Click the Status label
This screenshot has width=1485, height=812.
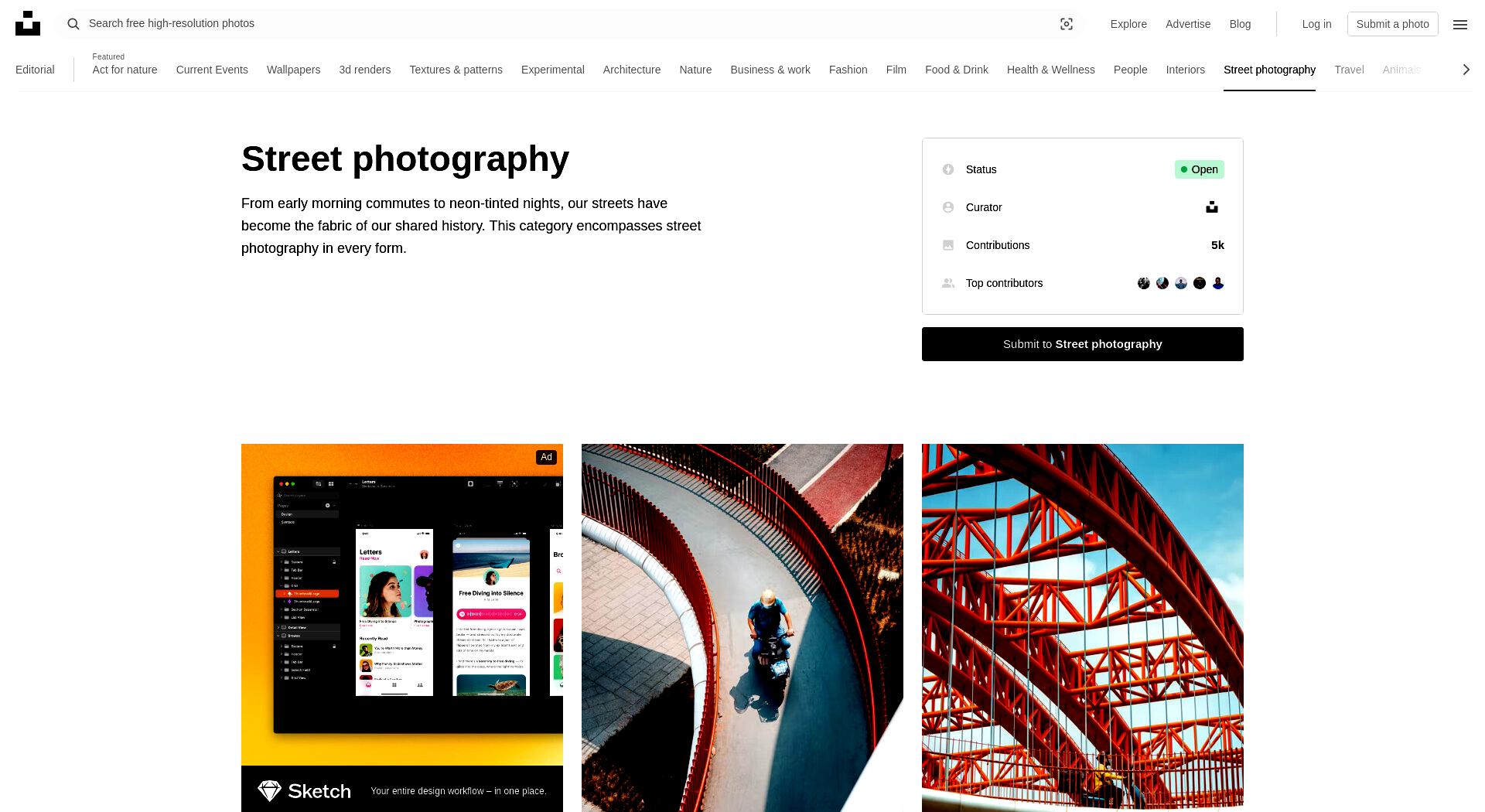(x=981, y=169)
